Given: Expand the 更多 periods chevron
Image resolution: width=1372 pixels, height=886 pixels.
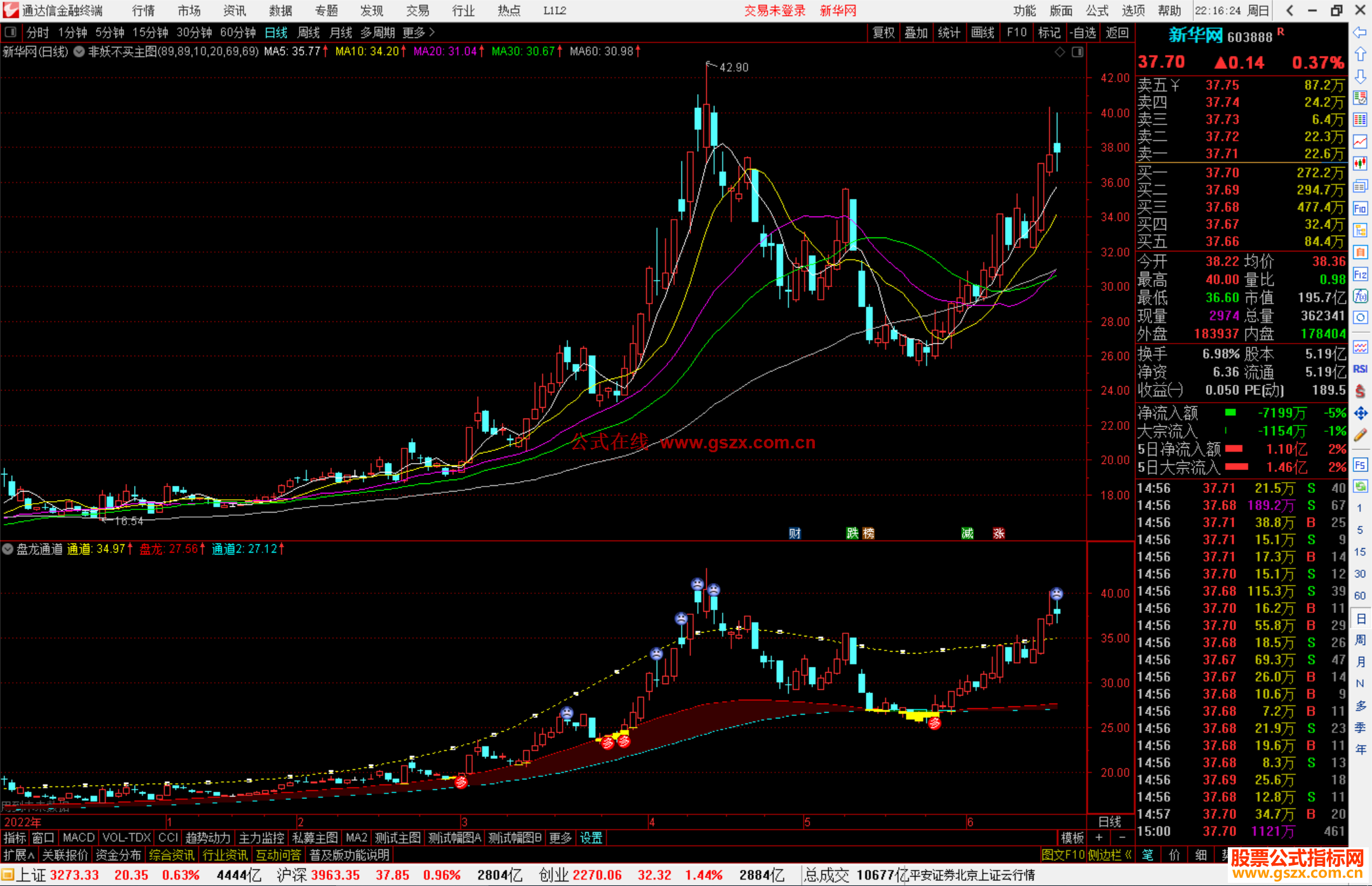Looking at the screenshot, I should pos(433,32).
